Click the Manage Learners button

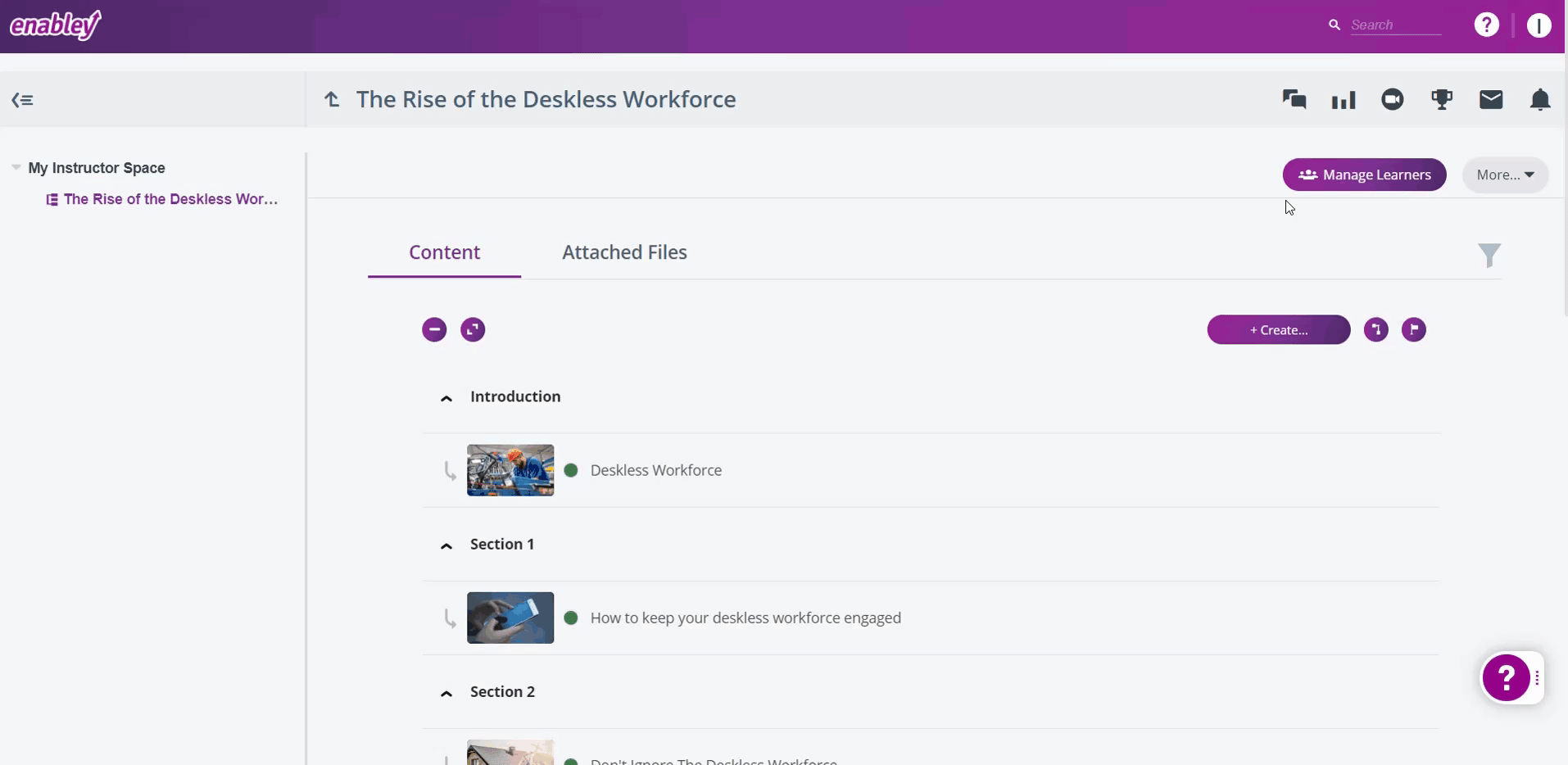click(x=1364, y=174)
